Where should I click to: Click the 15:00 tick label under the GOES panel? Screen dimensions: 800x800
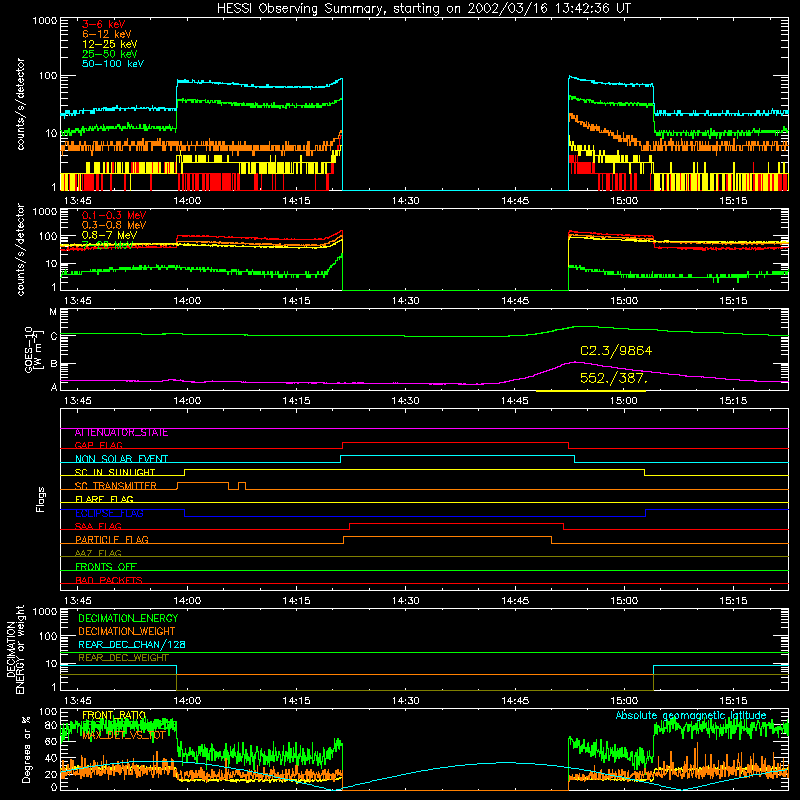tap(624, 401)
